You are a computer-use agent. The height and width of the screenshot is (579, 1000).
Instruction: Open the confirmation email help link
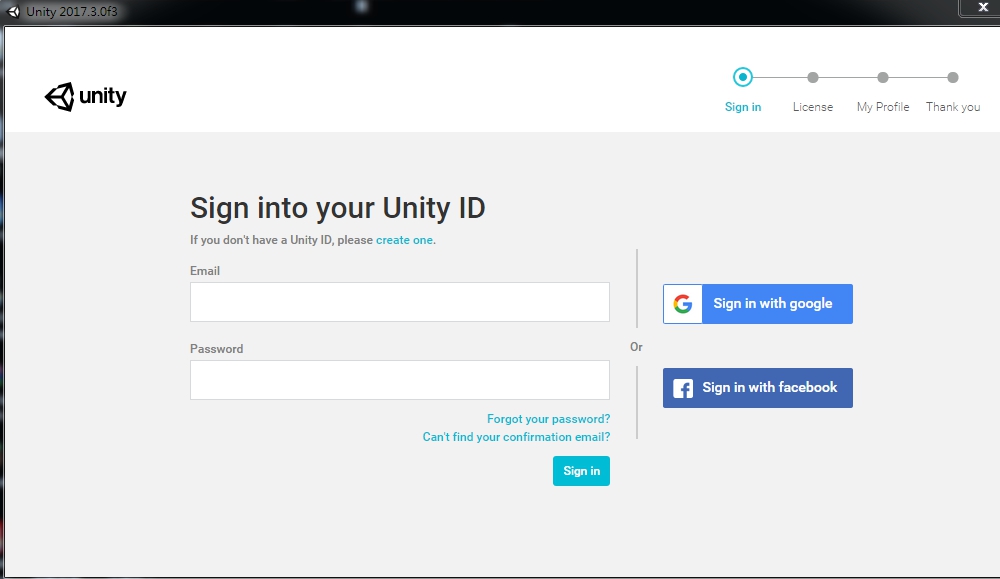[x=516, y=437]
